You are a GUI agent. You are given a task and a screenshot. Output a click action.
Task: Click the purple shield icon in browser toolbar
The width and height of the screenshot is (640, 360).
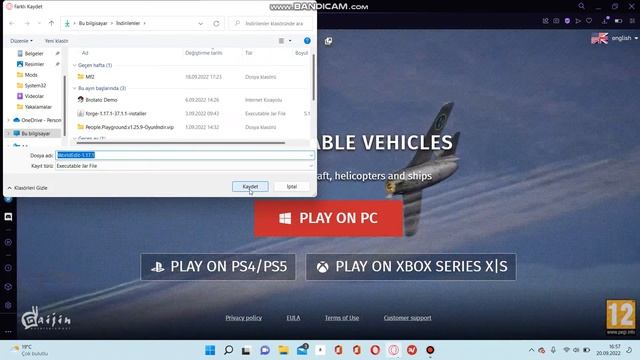pos(567,20)
